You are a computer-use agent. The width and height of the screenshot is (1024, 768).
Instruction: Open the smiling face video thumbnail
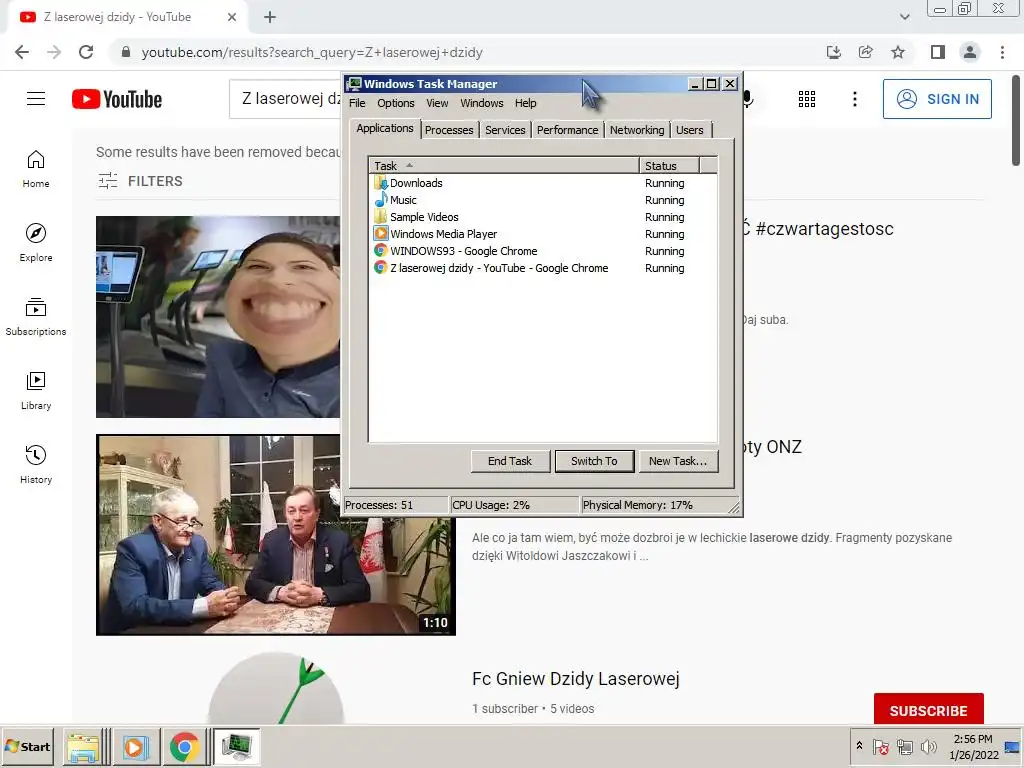coord(218,317)
